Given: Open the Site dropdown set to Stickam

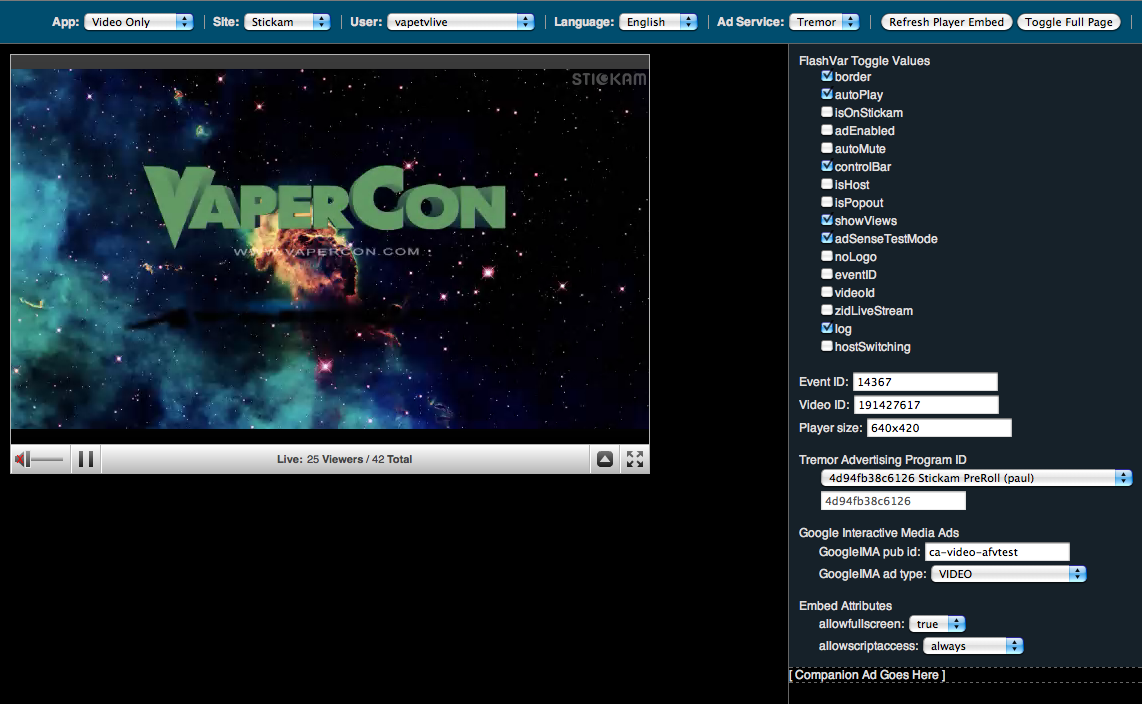Looking at the screenshot, I should tap(287, 22).
